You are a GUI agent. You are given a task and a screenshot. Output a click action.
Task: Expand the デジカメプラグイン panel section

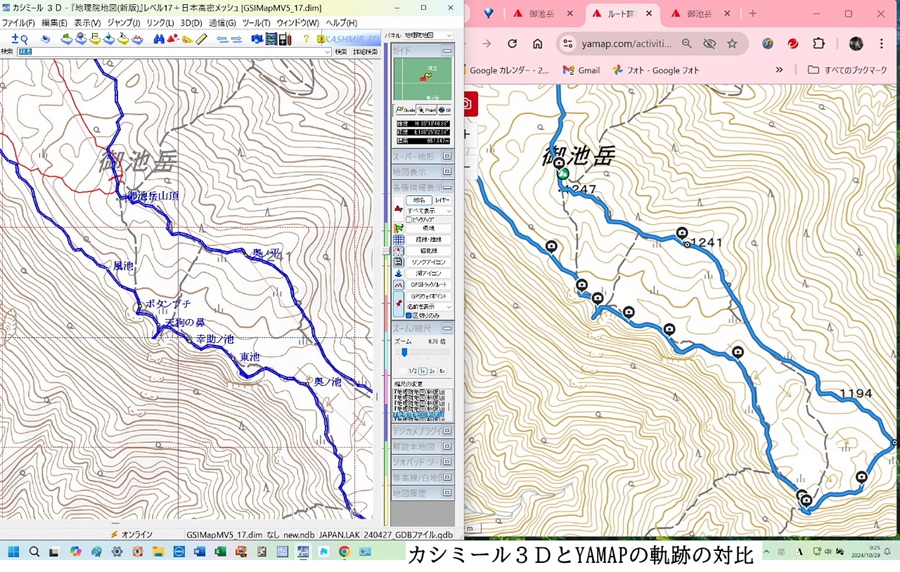tap(447, 430)
